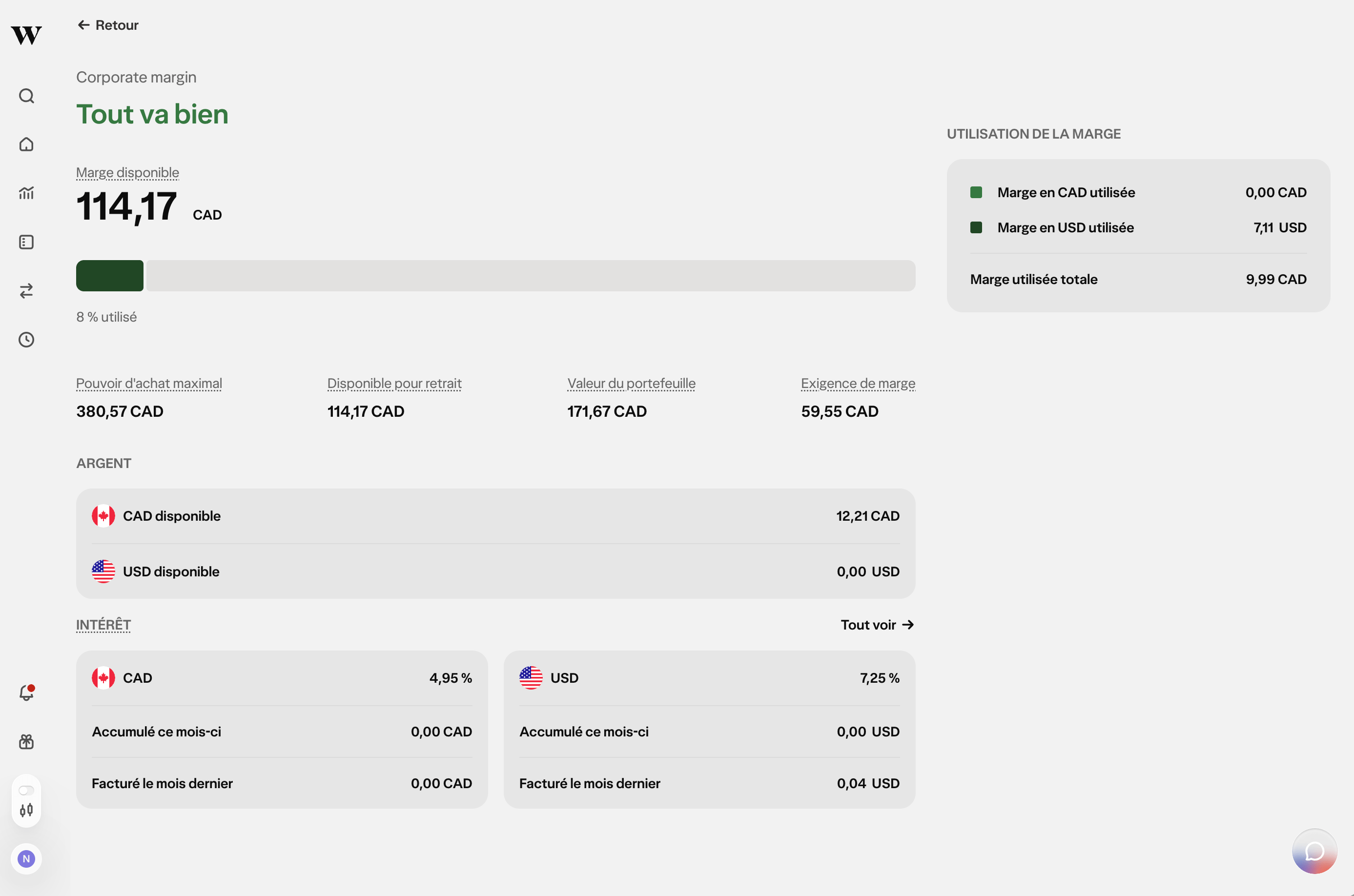Click Disponible pour retrait label
1354x896 pixels.
tap(394, 383)
